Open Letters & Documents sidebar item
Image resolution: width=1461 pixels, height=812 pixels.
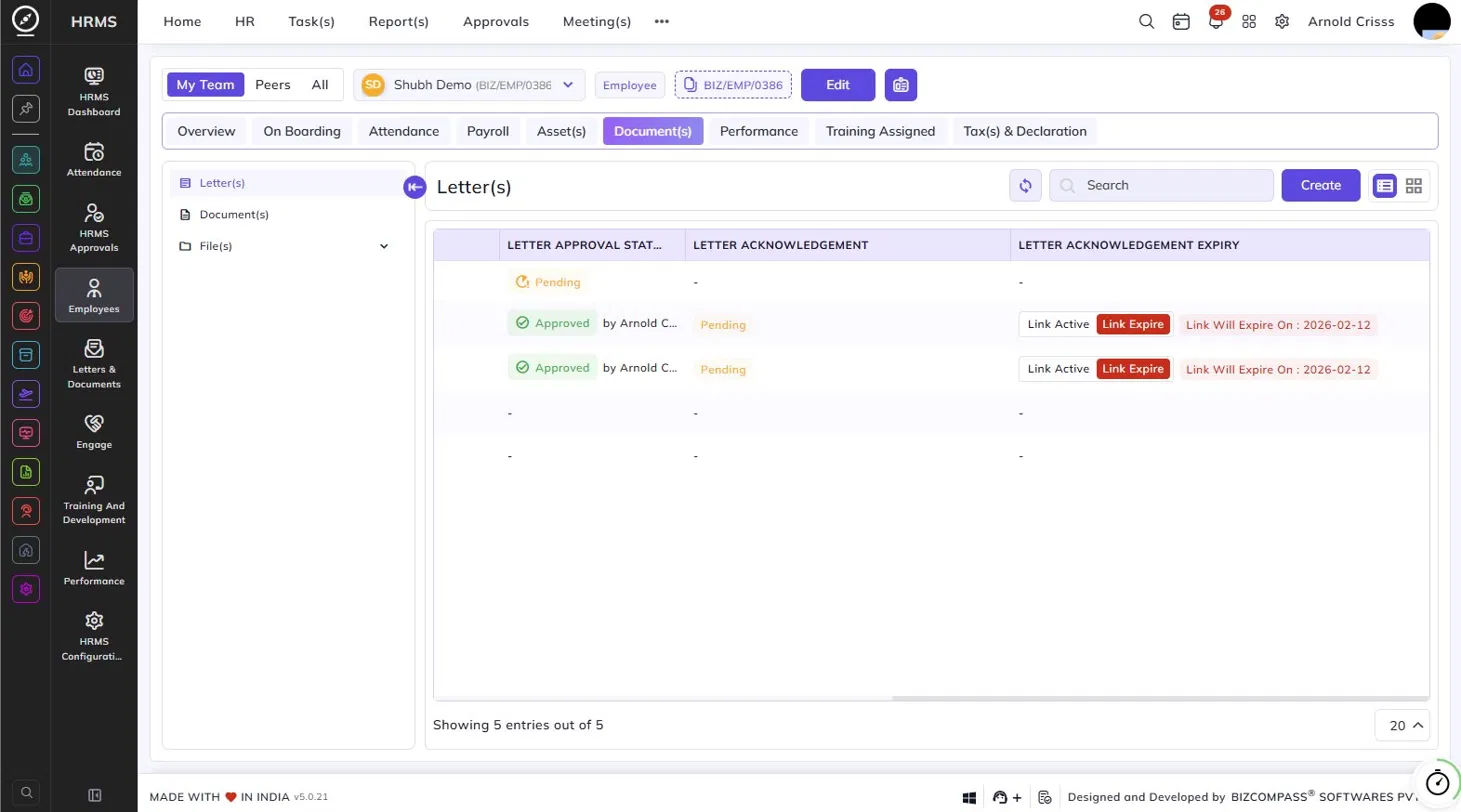94,363
